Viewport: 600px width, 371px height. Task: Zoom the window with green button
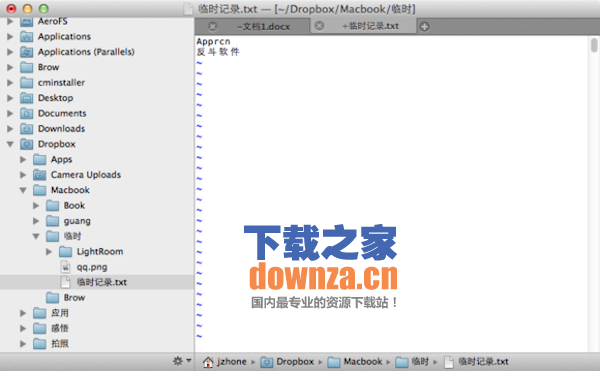[x=44, y=8]
